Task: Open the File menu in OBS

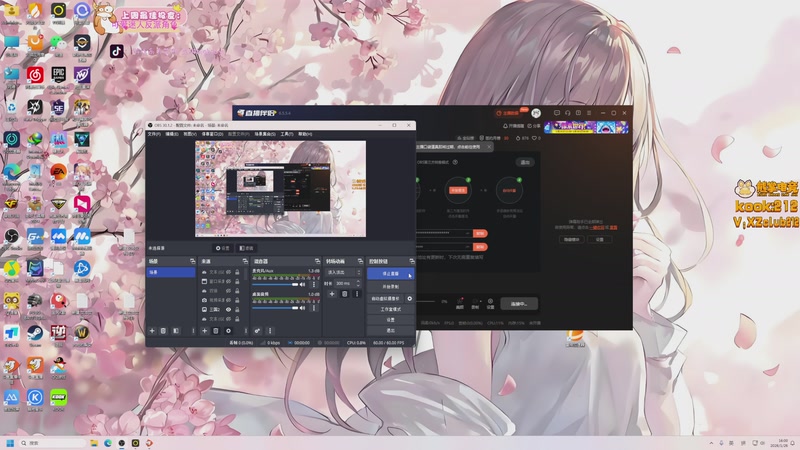Action: (x=154, y=134)
